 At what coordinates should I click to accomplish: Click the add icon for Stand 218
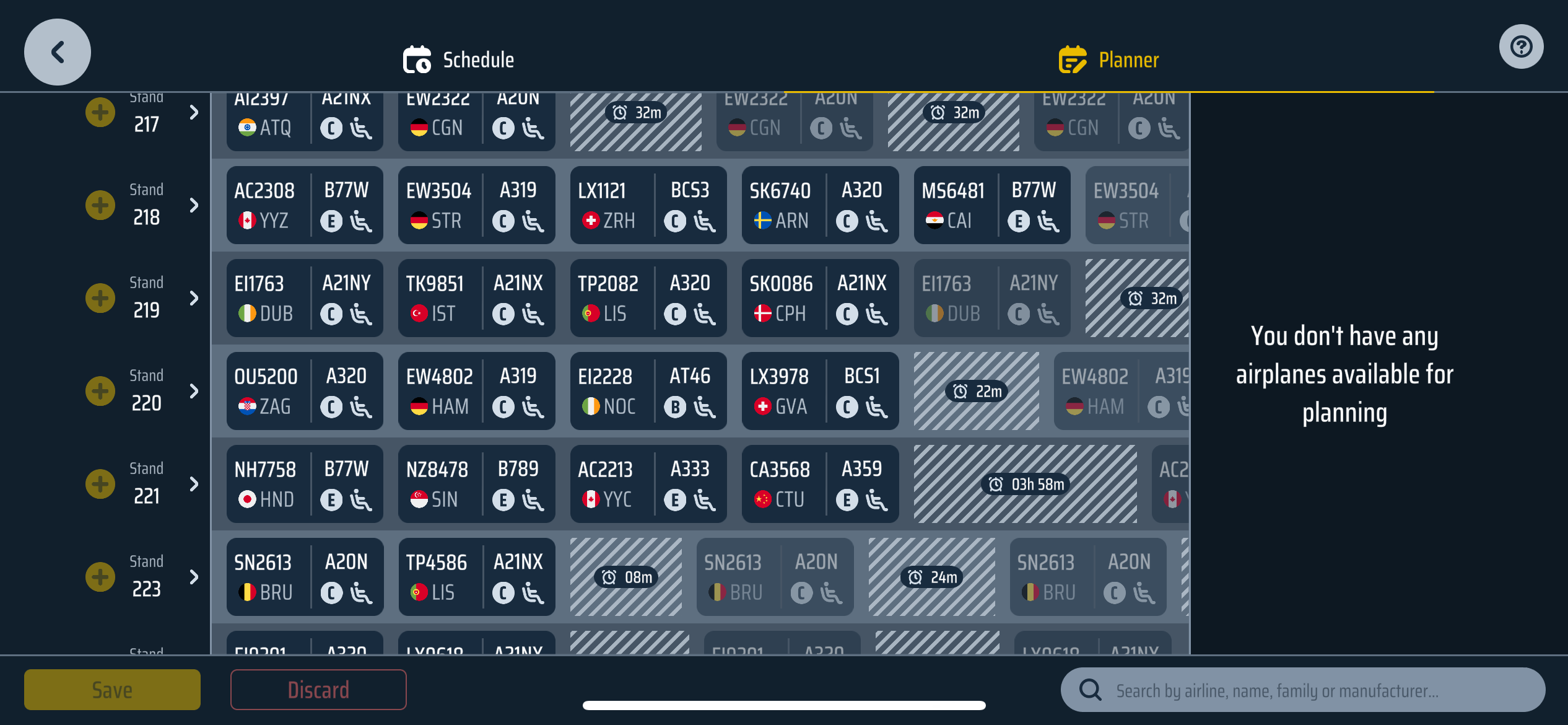point(100,205)
